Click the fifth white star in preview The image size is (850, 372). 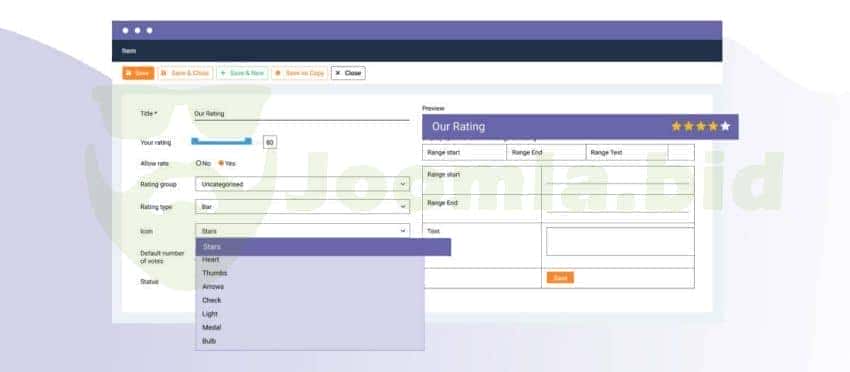click(725, 126)
